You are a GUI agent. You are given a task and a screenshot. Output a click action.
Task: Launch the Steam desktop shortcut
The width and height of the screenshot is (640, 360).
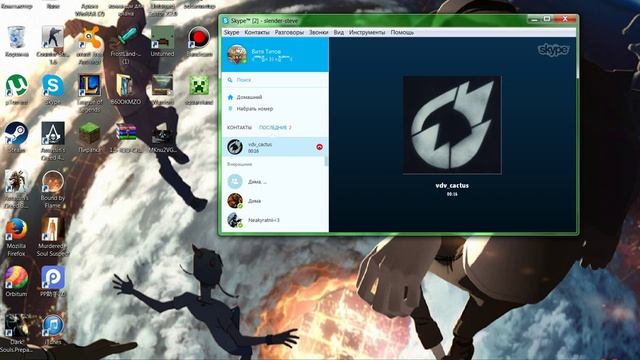coord(17,133)
